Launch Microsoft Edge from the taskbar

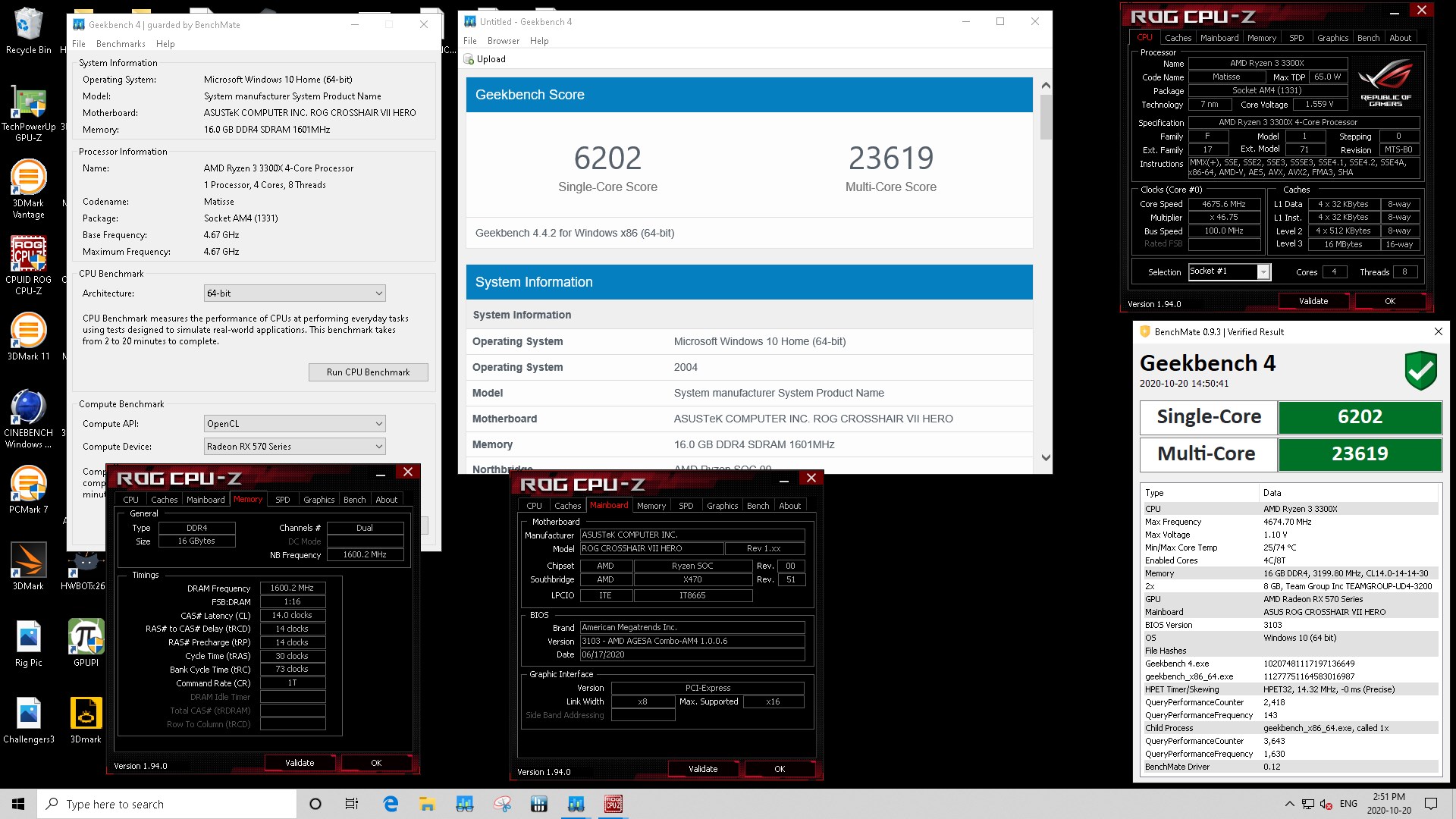point(391,804)
